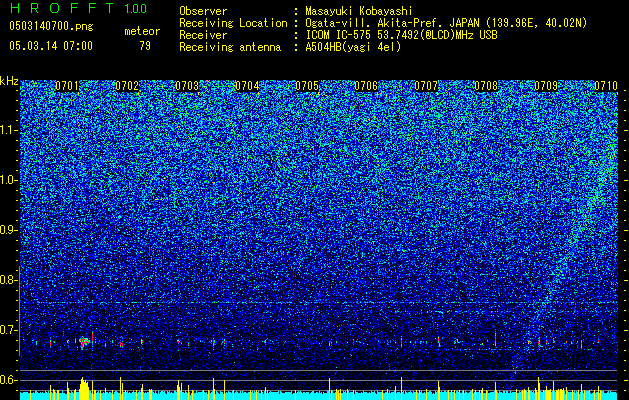Screen dimensions: 629x400
Task: Click the 0707 time marker
Action: click(x=426, y=86)
